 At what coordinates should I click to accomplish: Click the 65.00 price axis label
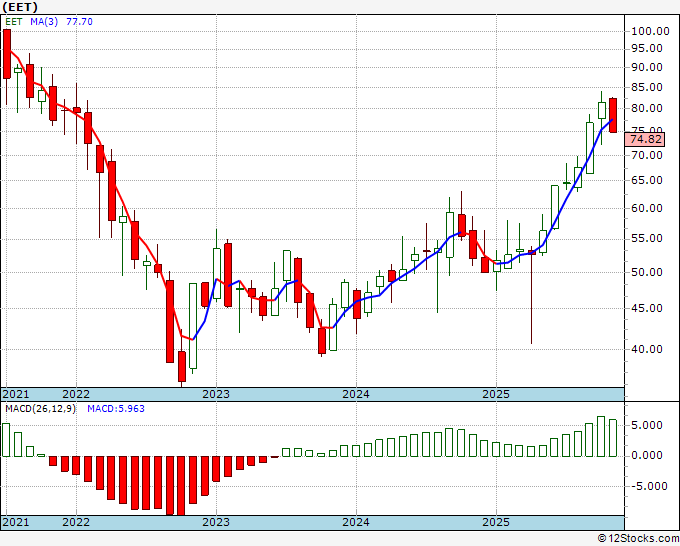click(647, 180)
